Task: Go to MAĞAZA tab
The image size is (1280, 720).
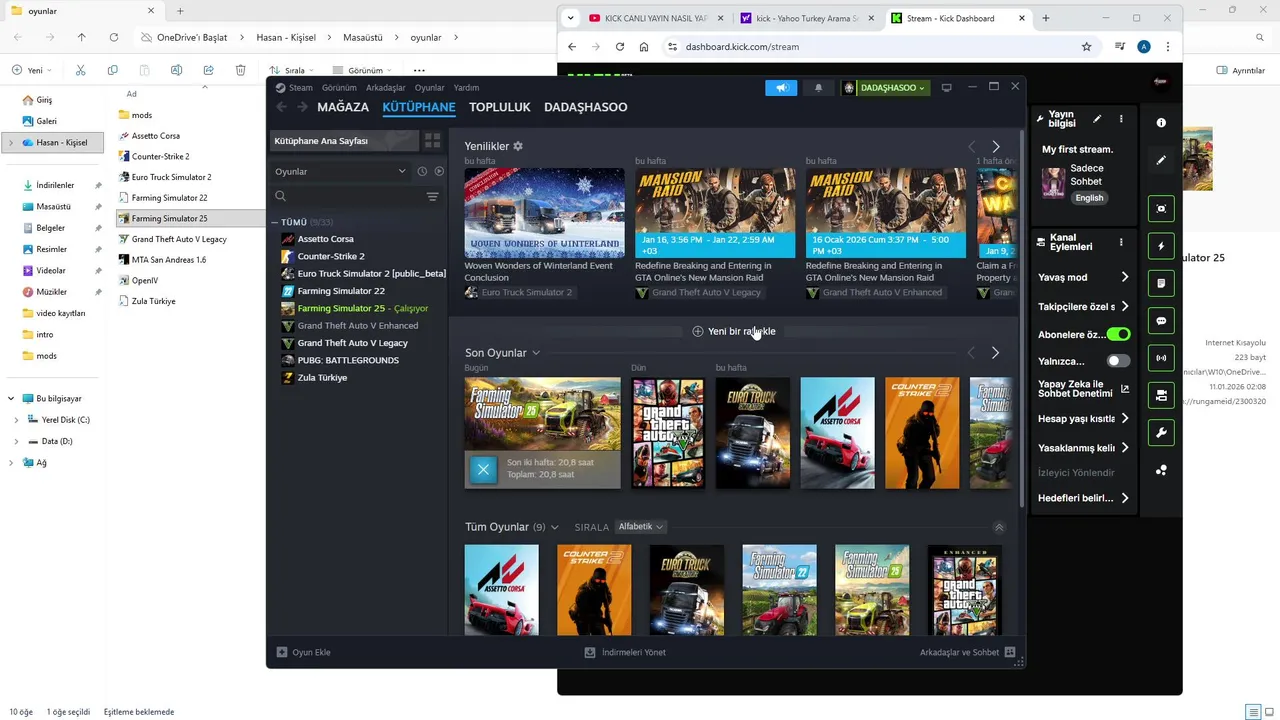Action: (343, 107)
